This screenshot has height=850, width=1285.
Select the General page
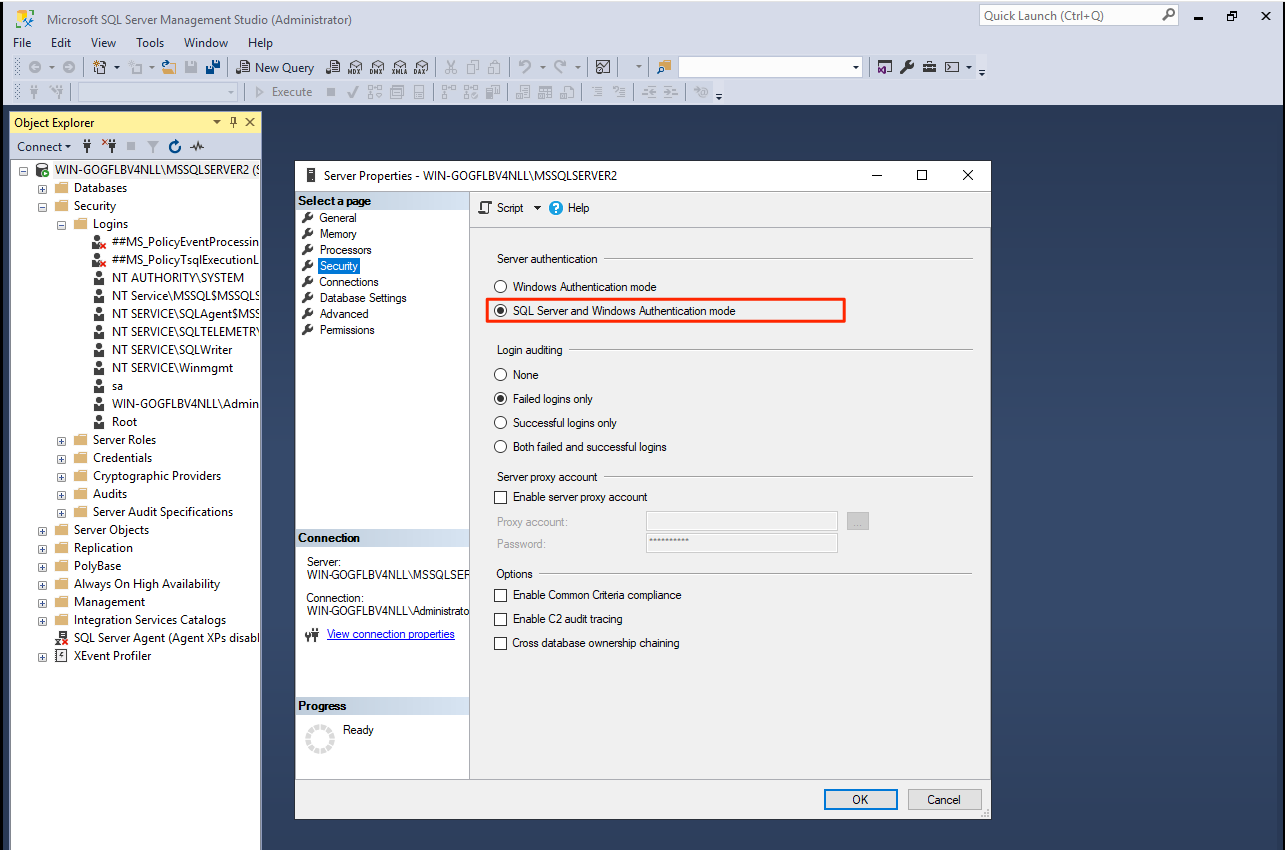pos(338,218)
